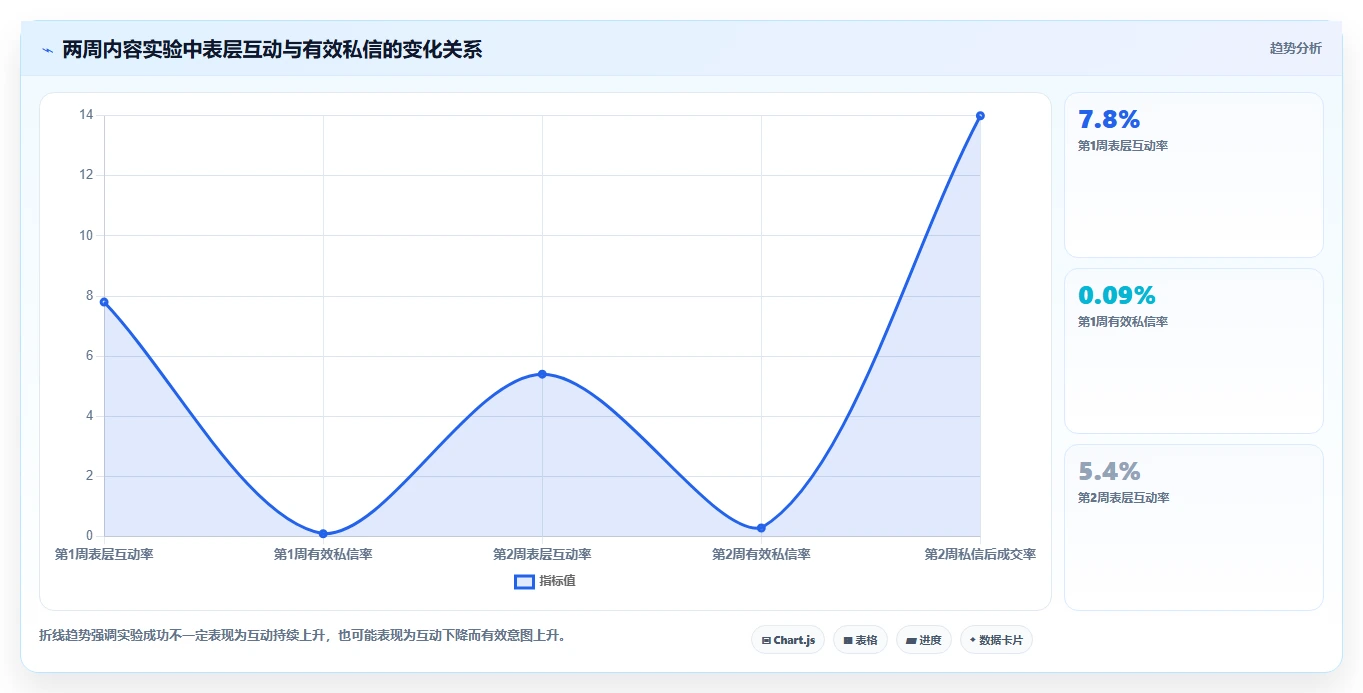Screen dimensions: 1363x693
Task: Click the 第1周有效私信率 data point on chart
Action: tap(323, 534)
